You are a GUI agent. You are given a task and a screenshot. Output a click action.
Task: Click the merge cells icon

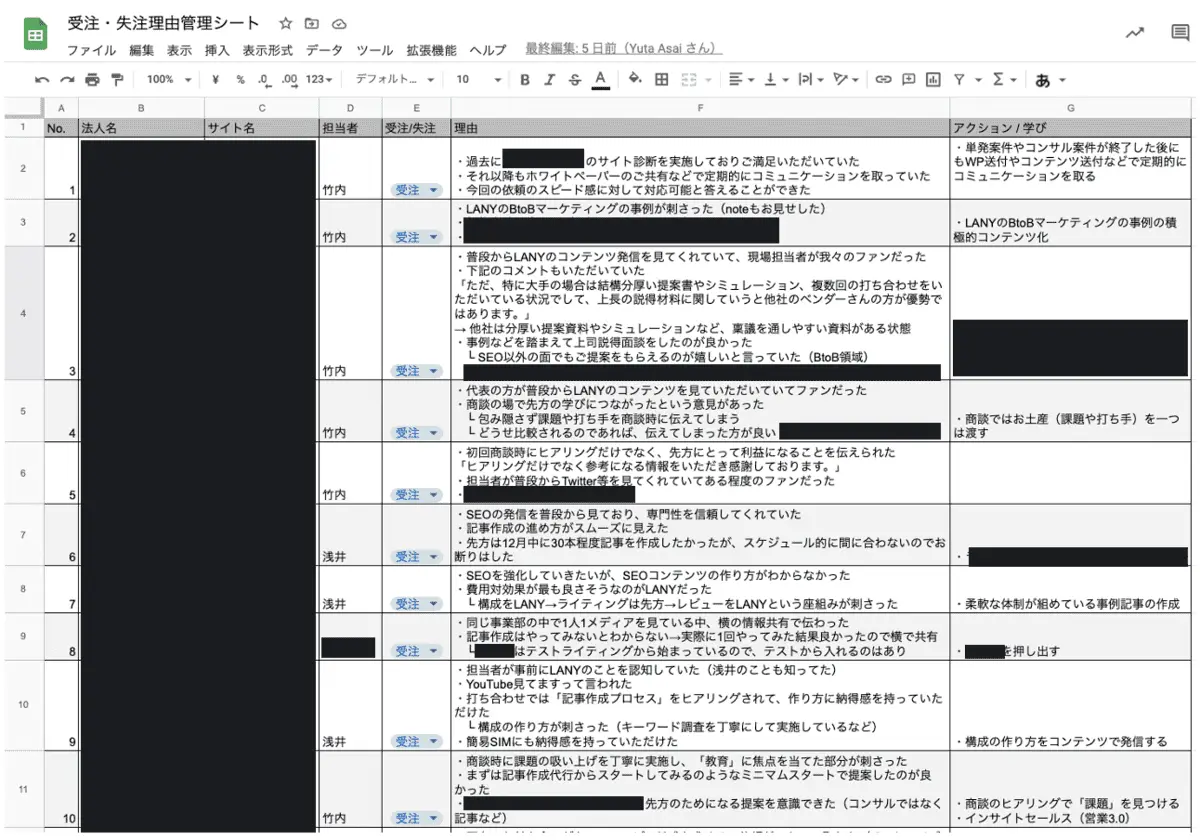688,80
